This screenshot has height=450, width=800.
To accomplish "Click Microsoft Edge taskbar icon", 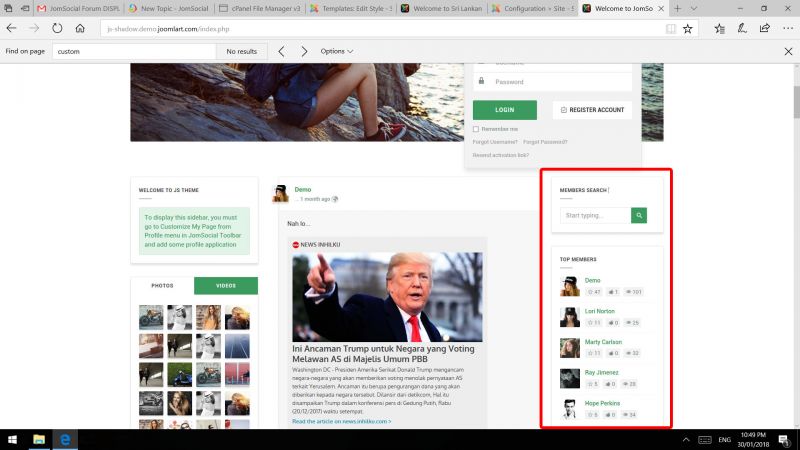I will 65,439.
